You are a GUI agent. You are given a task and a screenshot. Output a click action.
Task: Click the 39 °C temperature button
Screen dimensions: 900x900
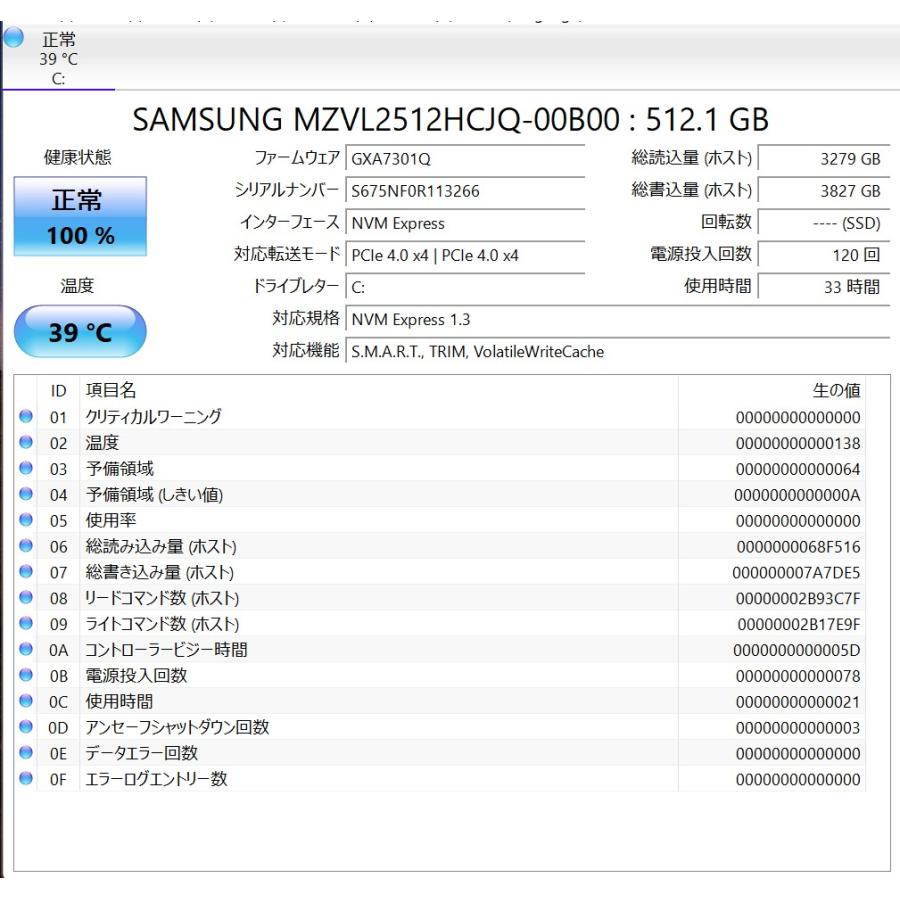pyautogui.click(x=80, y=331)
